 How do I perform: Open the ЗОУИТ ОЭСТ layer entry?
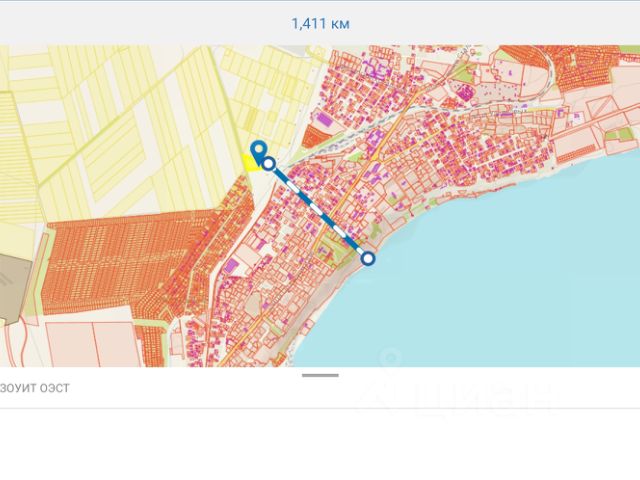coord(35,387)
